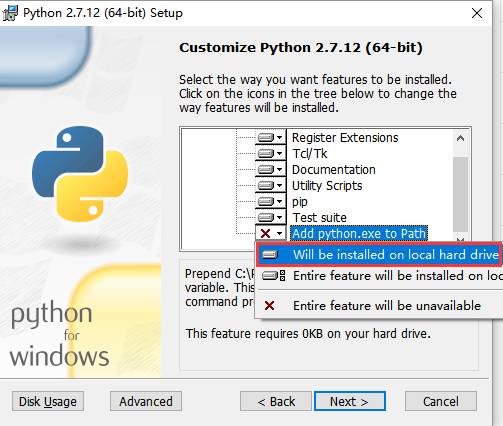
Task: Open dropdown arrow next to Test suite
Action: coord(280,218)
